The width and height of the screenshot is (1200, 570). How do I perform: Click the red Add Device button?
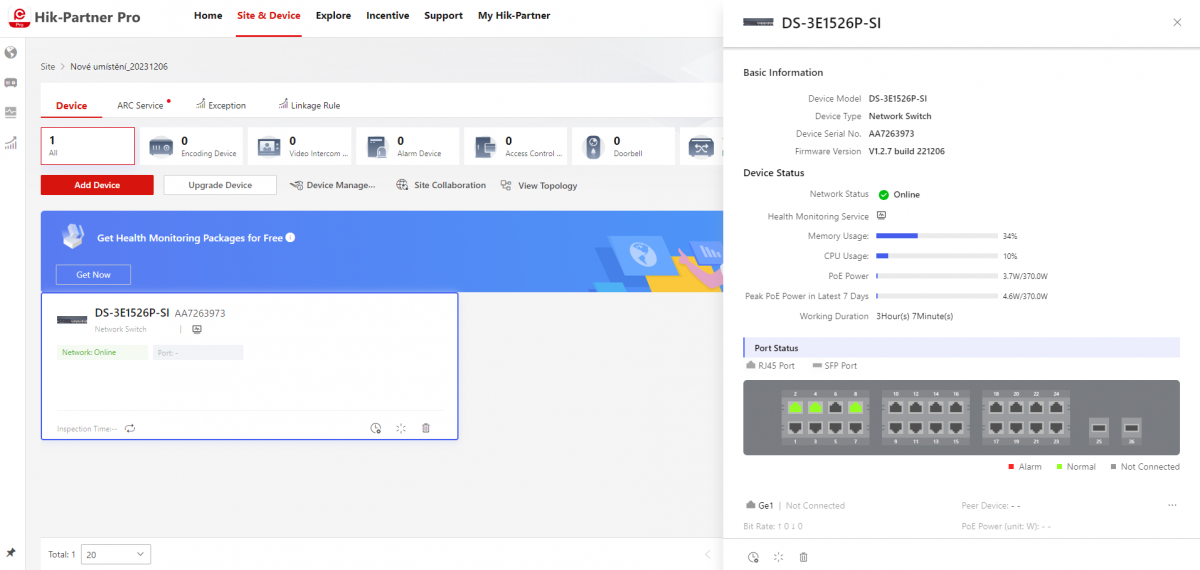[x=97, y=185]
